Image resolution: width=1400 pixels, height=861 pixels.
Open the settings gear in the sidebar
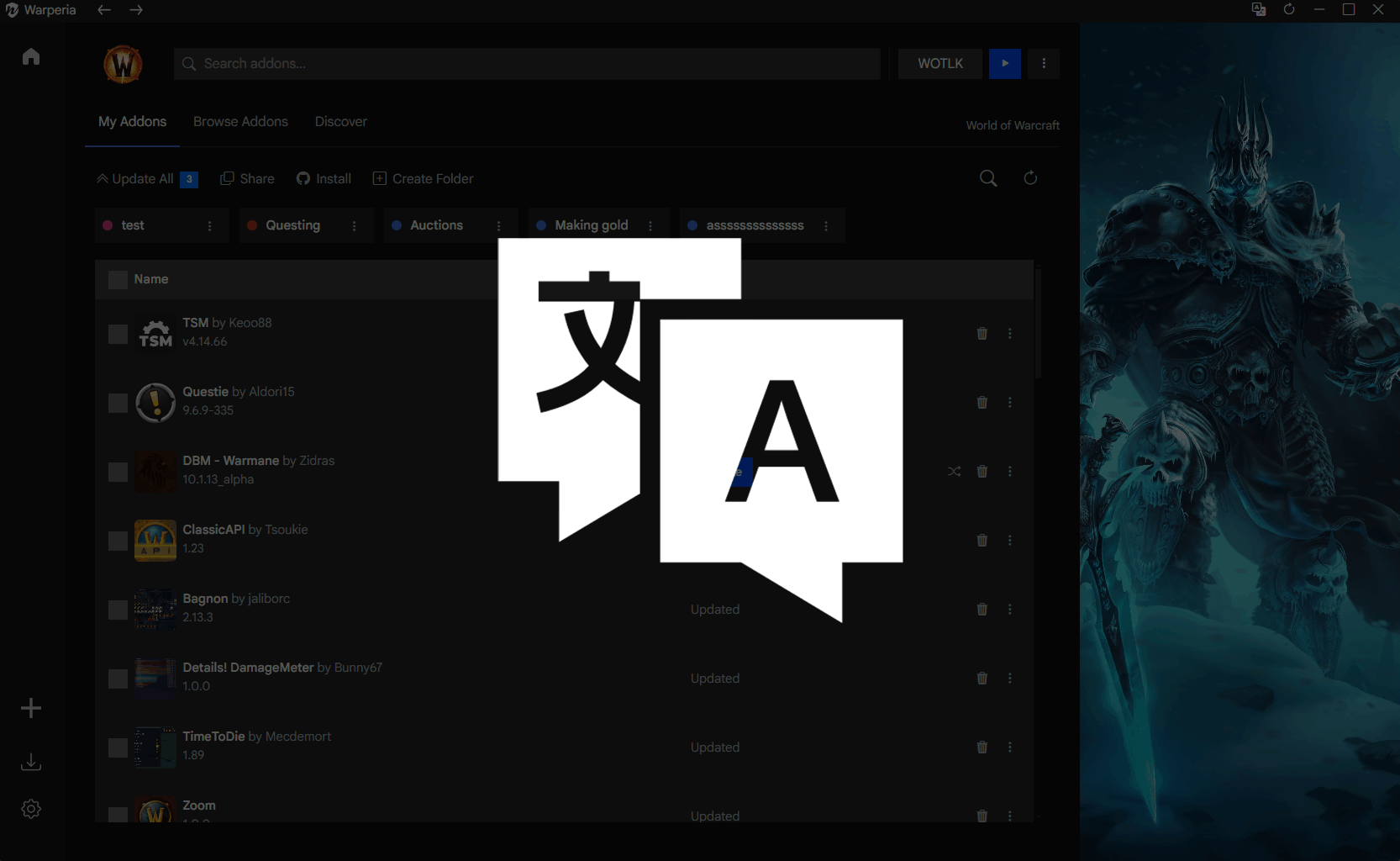tap(31, 809)
